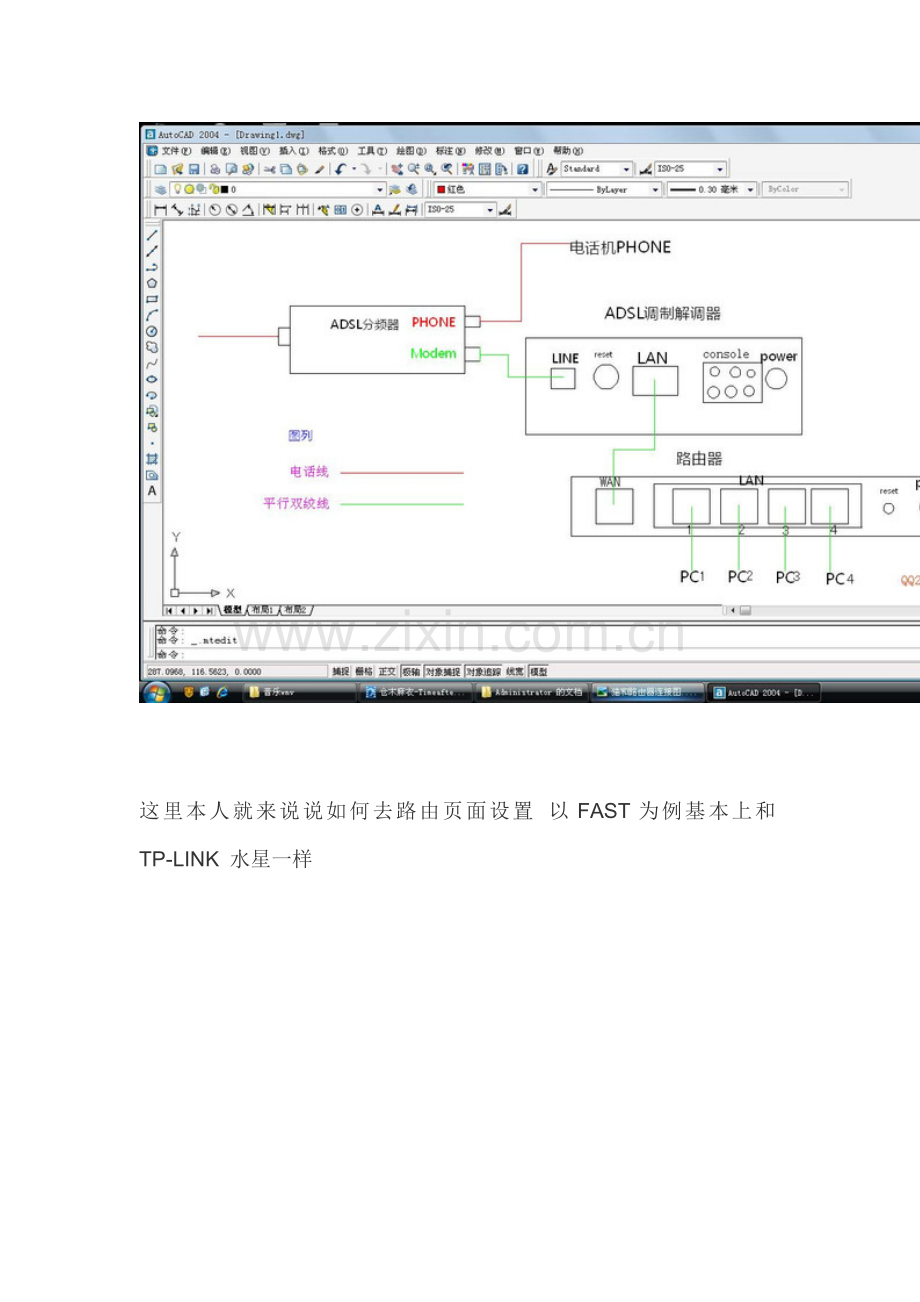Viewport: 920px width, 1302px height.
Task: Expand the ByLayer linetype dropdown
Action: point(604,189)
